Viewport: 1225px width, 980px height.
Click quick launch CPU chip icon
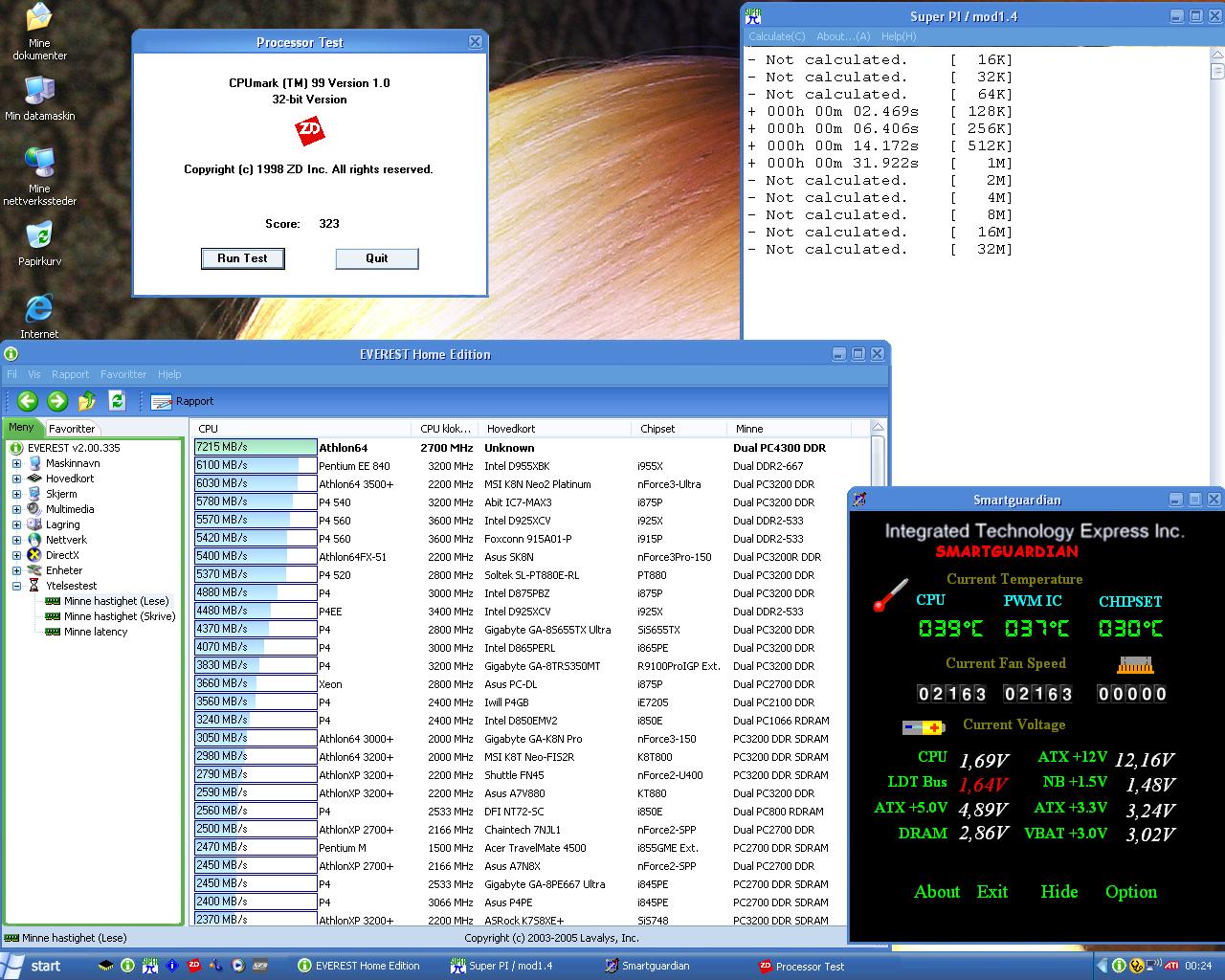[107, 966]
